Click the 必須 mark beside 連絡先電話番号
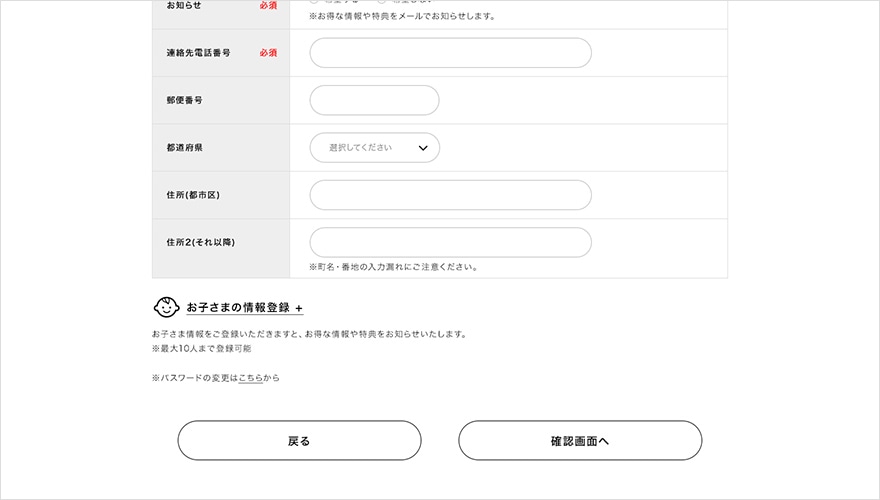This screenshot has height=500, width=880. 268,53
